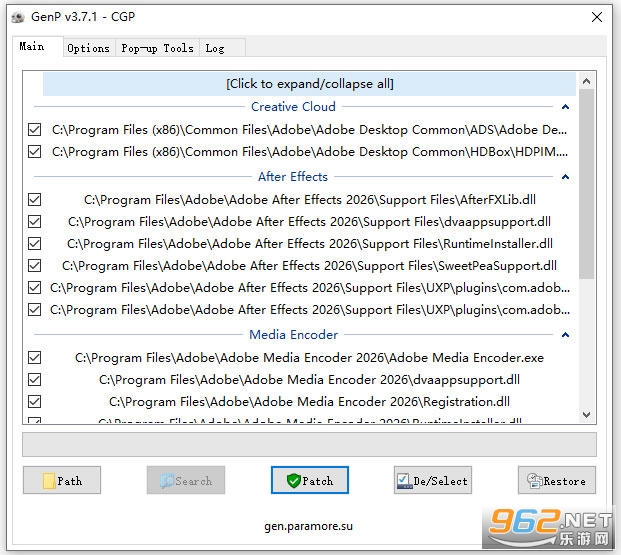The height and width of the screenshot is (555, 621).
Task: Toggle checkbox for Adobe Media Encoder.exe
Action: pyautogui.click(x=34, y=357)
